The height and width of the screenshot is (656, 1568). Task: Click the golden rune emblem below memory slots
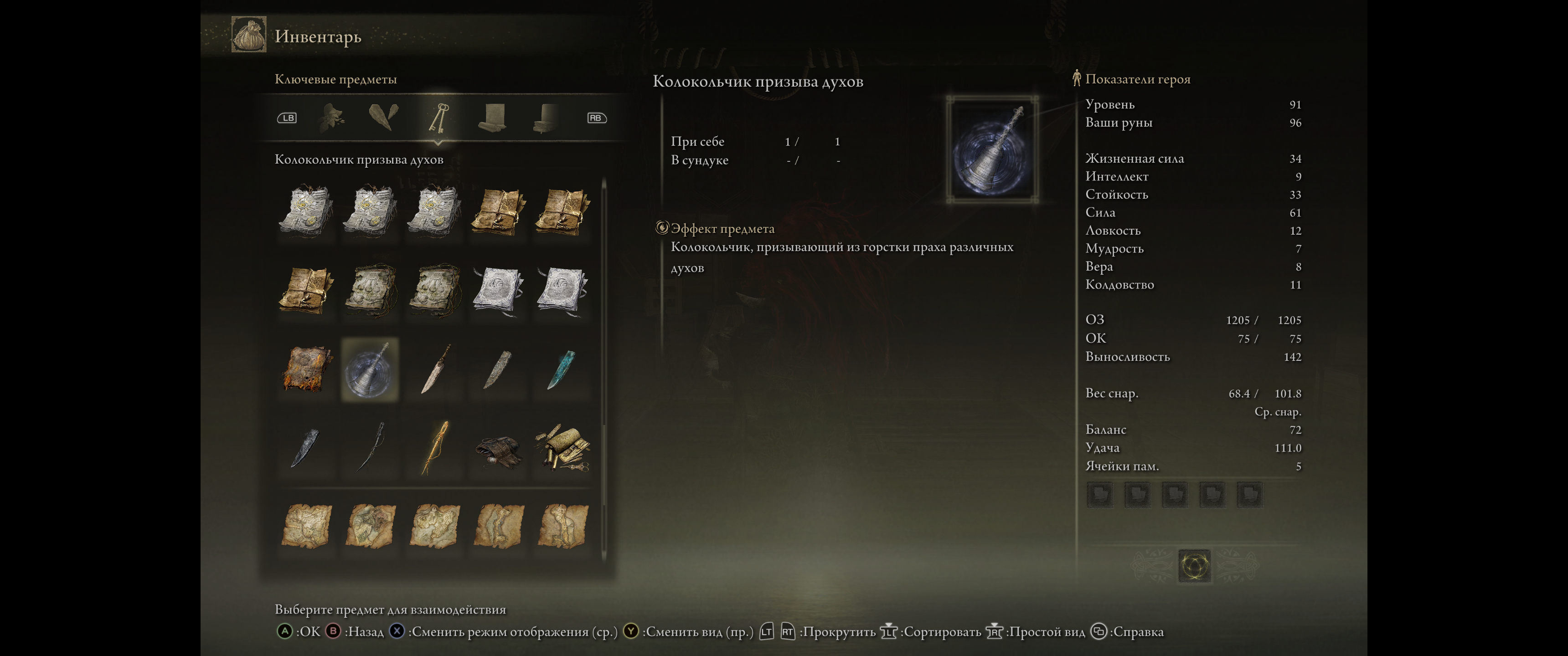click(1194, 566)
